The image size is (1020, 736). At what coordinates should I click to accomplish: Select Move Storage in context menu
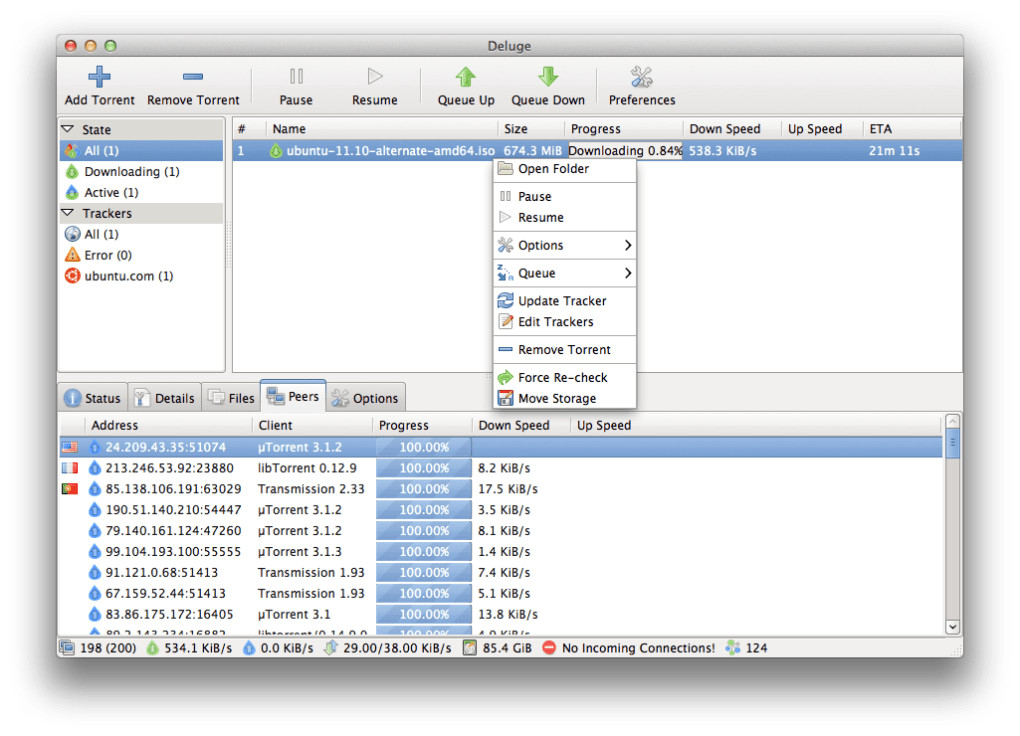tap(565, 398)
